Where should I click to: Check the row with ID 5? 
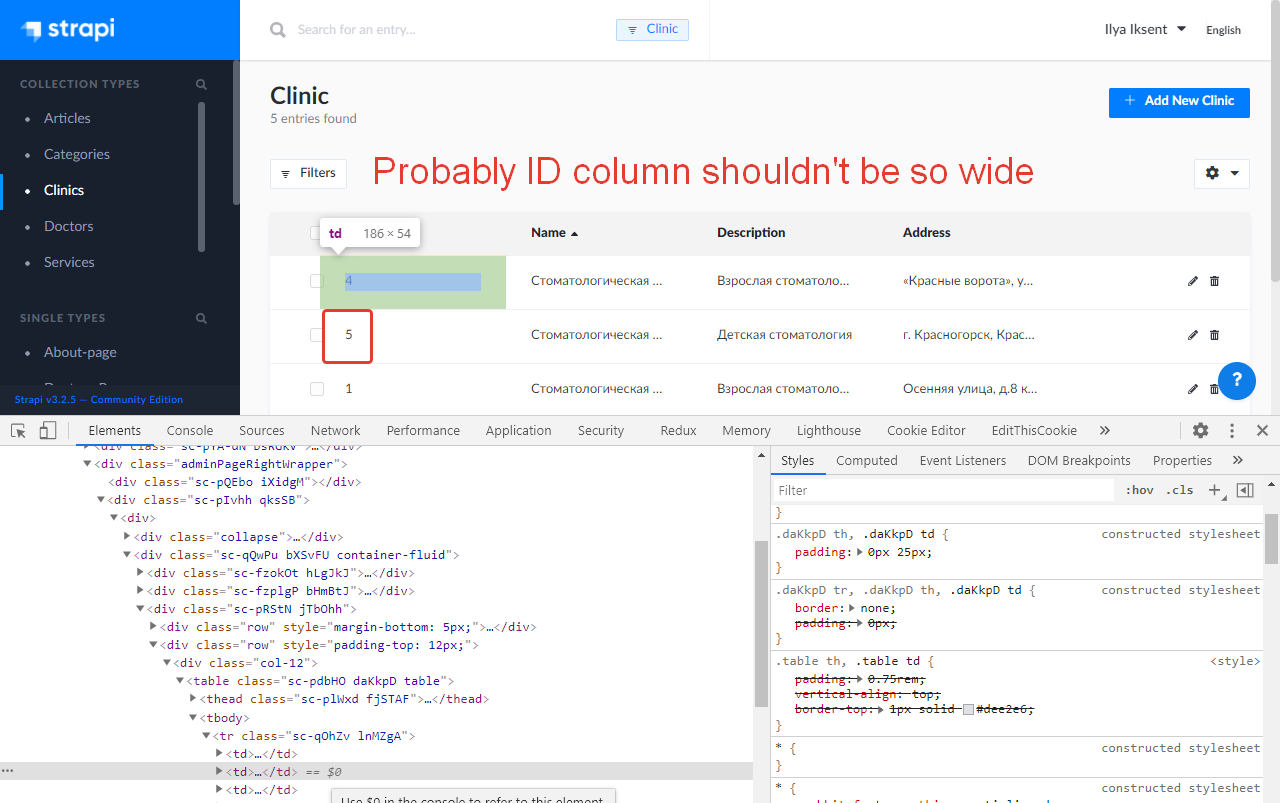[x=316, y=335]
